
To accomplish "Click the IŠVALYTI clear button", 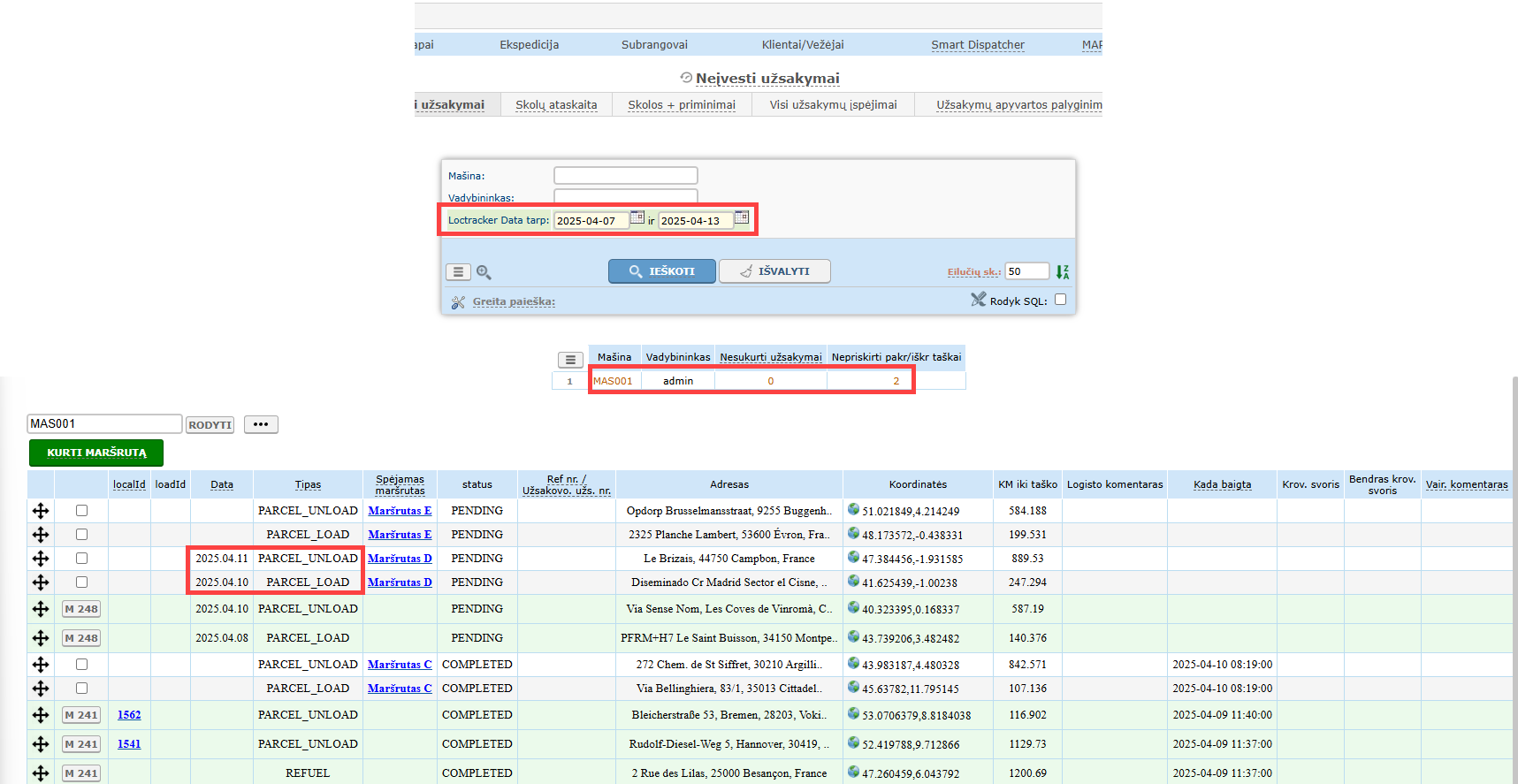I will click(774, 271).
